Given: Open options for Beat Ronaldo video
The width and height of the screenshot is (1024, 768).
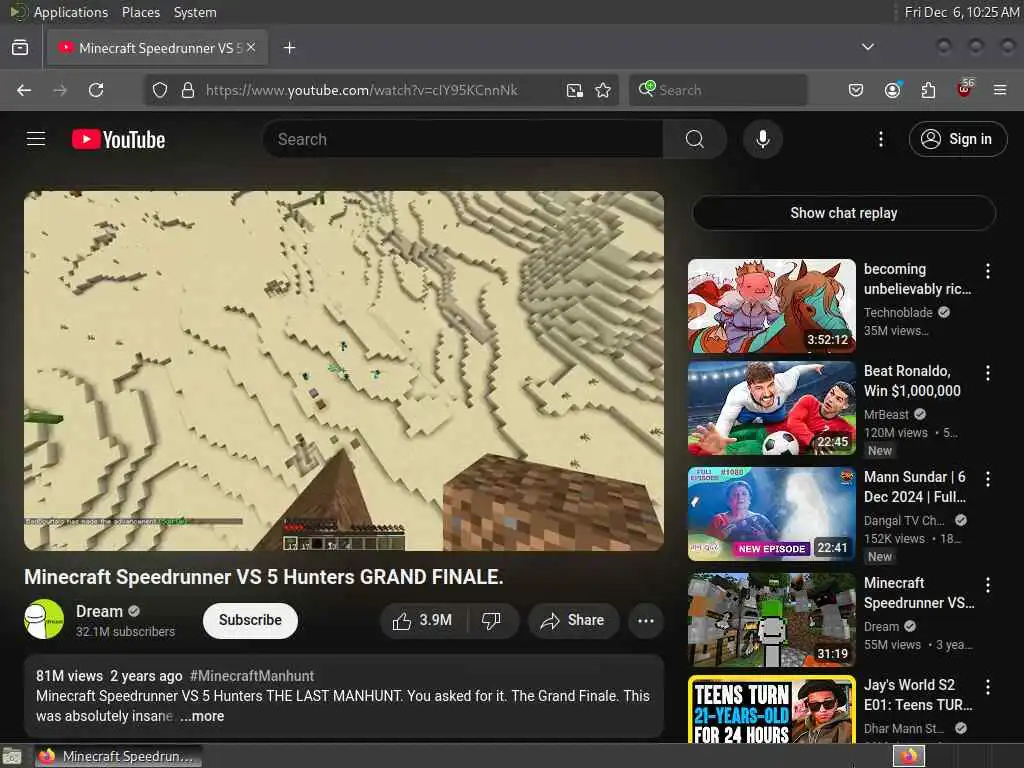Looking at the screenshot, I should pos(987,373).
